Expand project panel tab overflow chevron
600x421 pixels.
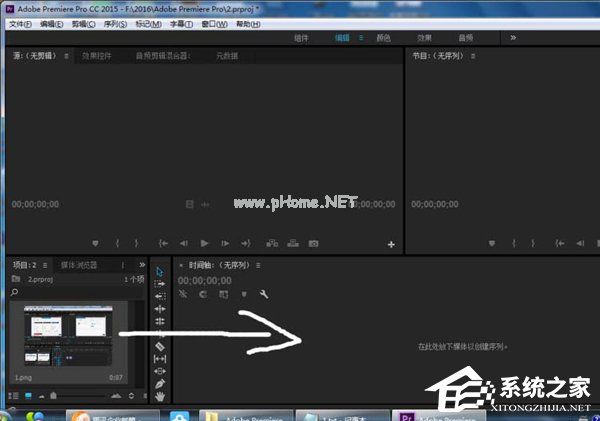(142, 265)
